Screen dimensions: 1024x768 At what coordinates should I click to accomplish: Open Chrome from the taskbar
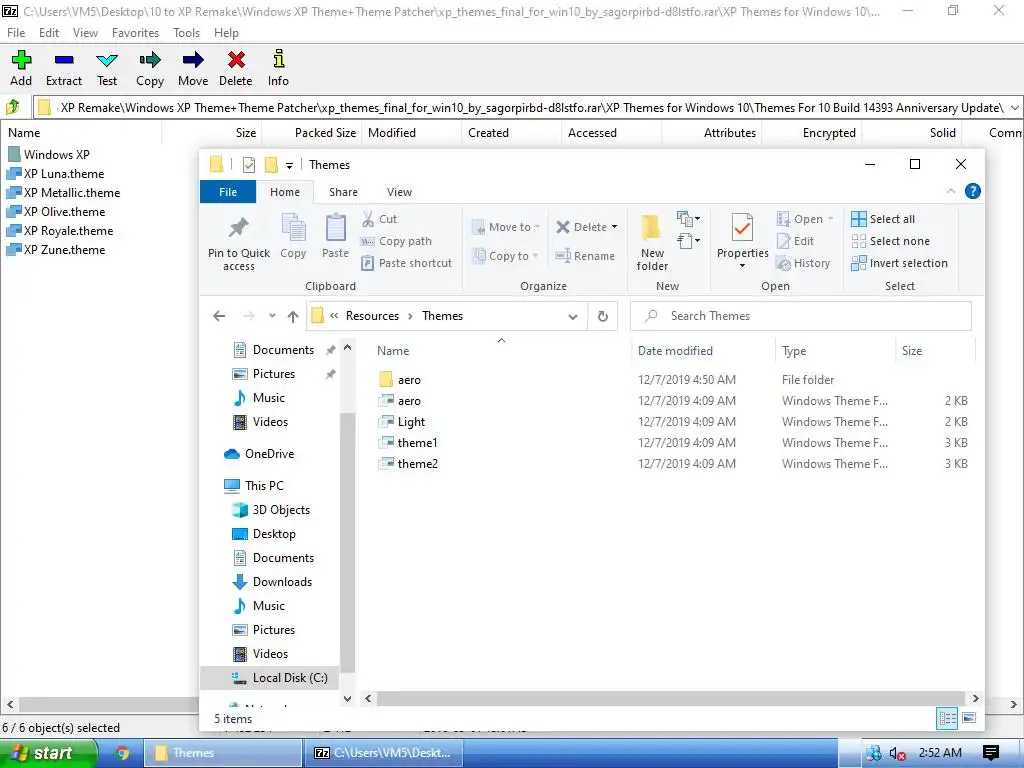[122, 753]
